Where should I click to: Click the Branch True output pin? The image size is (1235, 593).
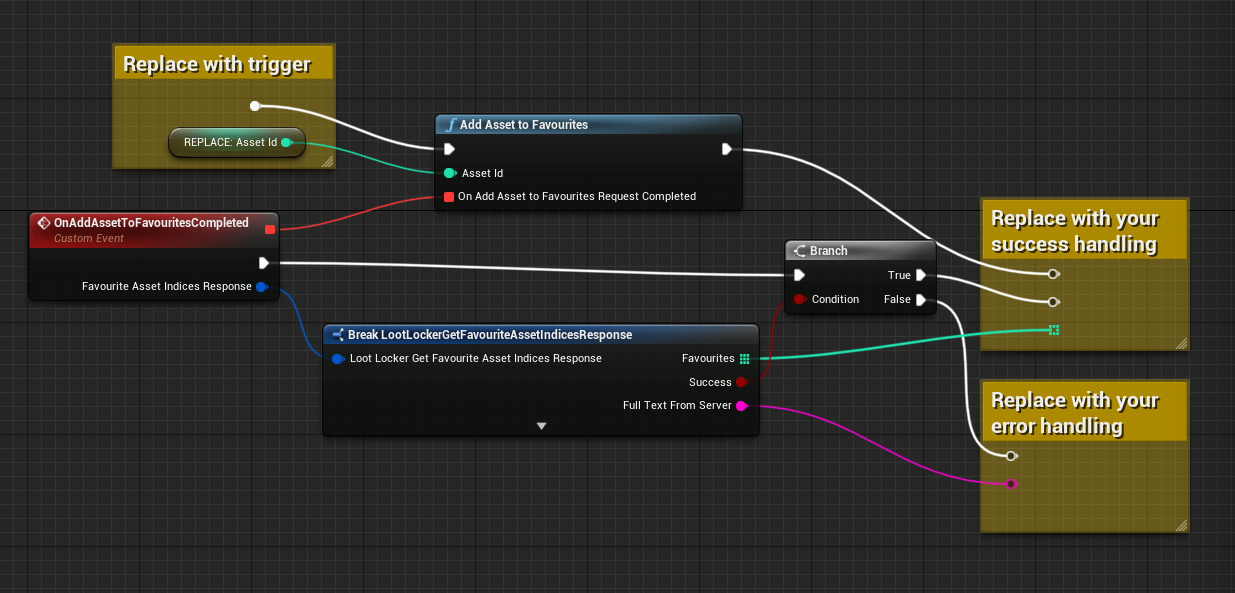(x=921, y=275)
